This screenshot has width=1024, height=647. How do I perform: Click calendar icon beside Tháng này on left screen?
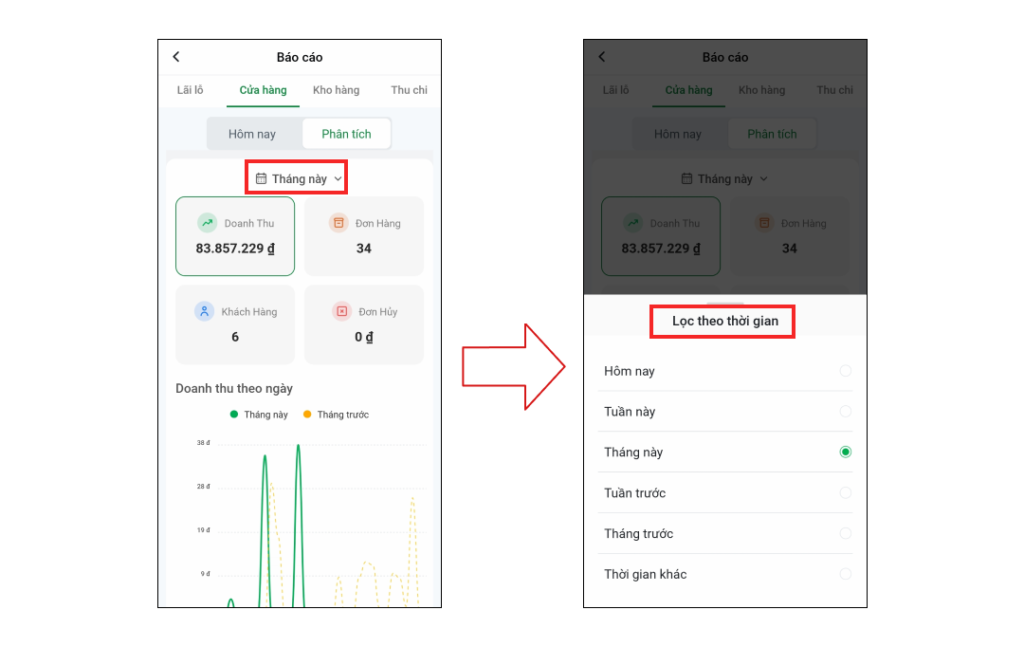point(261,178)
